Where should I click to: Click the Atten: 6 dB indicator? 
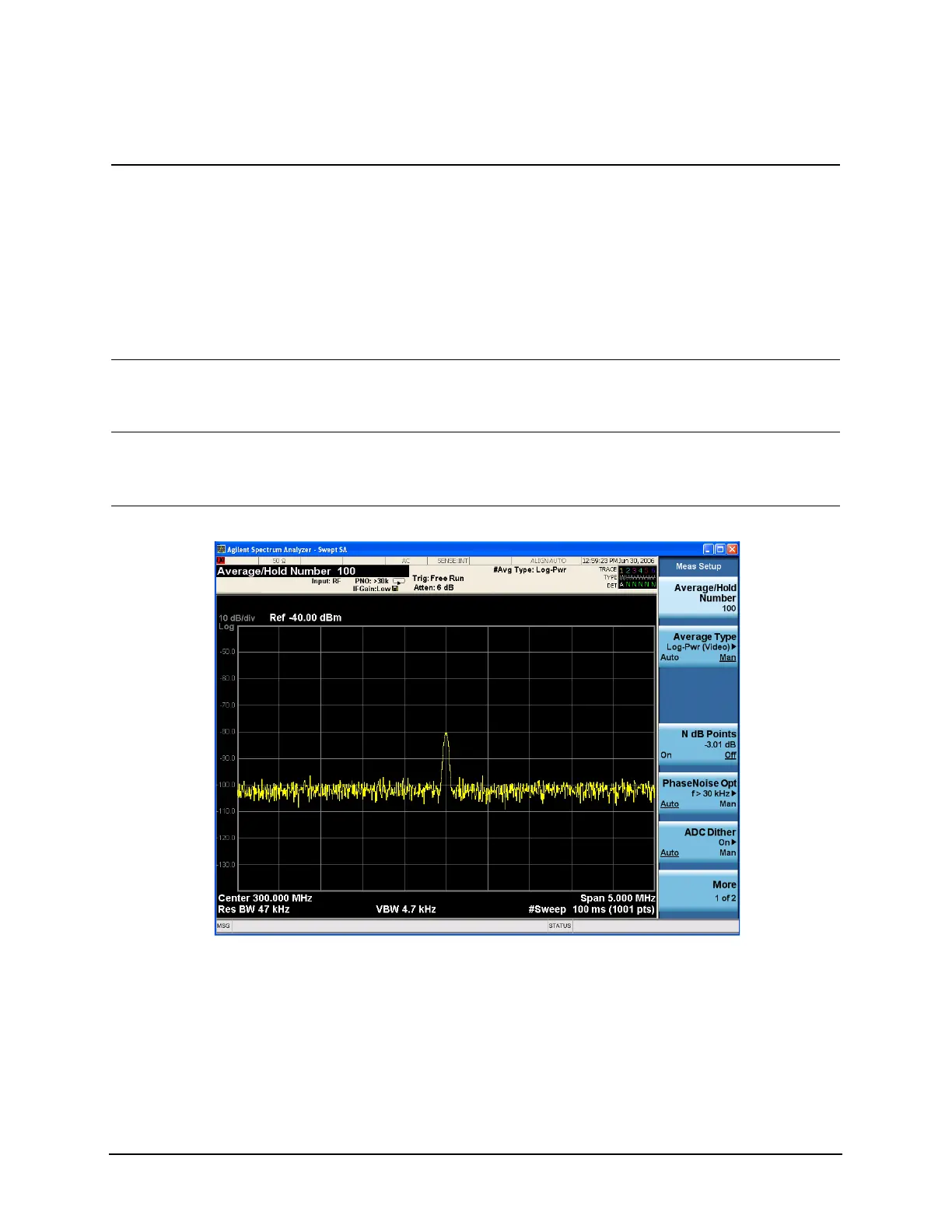[x=433, y=588]
